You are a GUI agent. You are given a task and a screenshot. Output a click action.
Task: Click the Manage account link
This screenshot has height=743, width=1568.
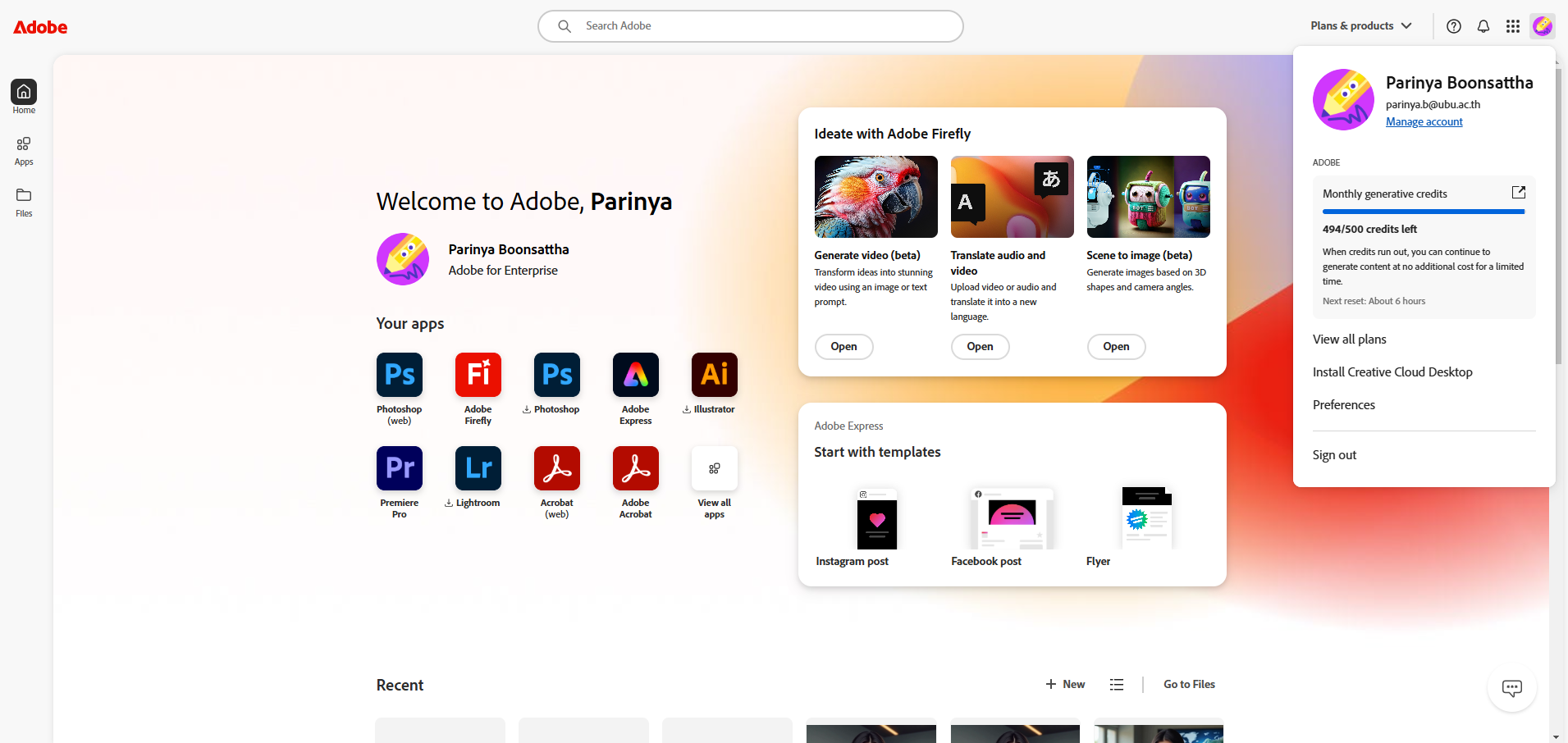(x=1424, y=122)
